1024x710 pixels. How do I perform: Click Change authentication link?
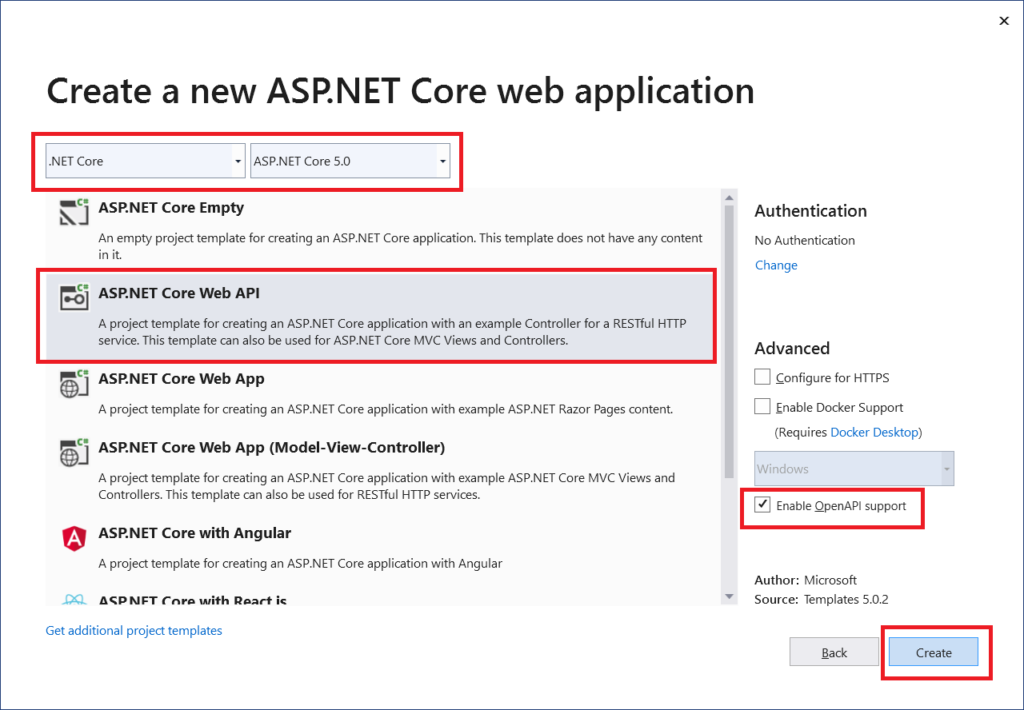click(776, 265)
